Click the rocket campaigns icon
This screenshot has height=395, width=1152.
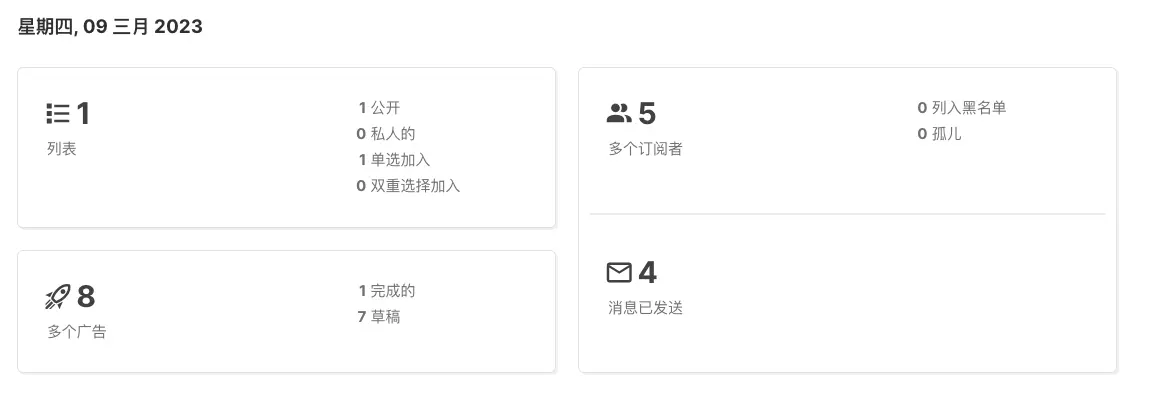click(58, 297)
